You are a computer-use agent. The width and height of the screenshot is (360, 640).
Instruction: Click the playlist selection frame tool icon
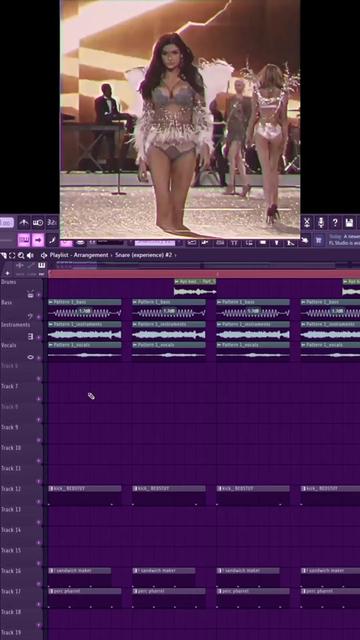pos(12,256)
